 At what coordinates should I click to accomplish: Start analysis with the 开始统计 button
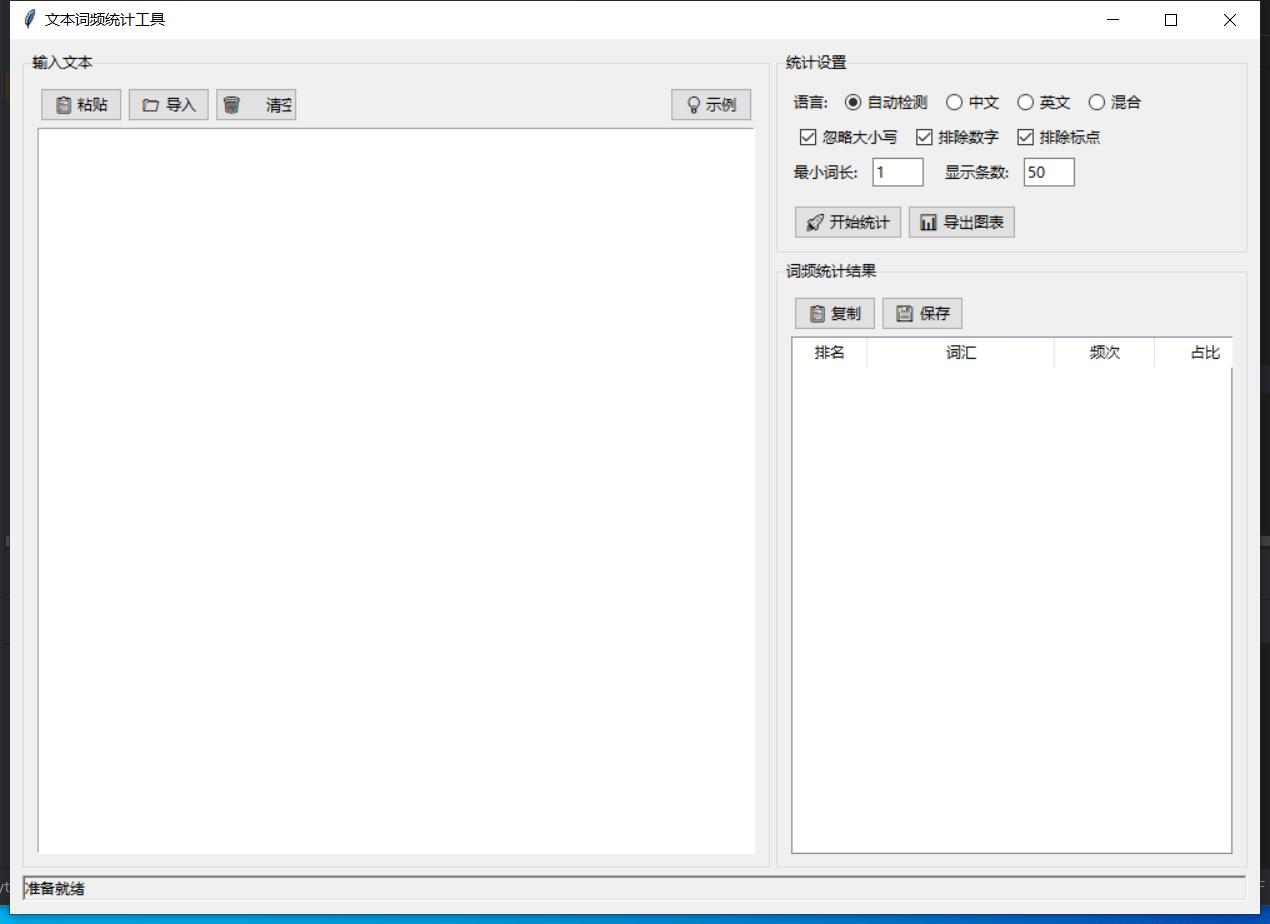(x=848, y=222)
